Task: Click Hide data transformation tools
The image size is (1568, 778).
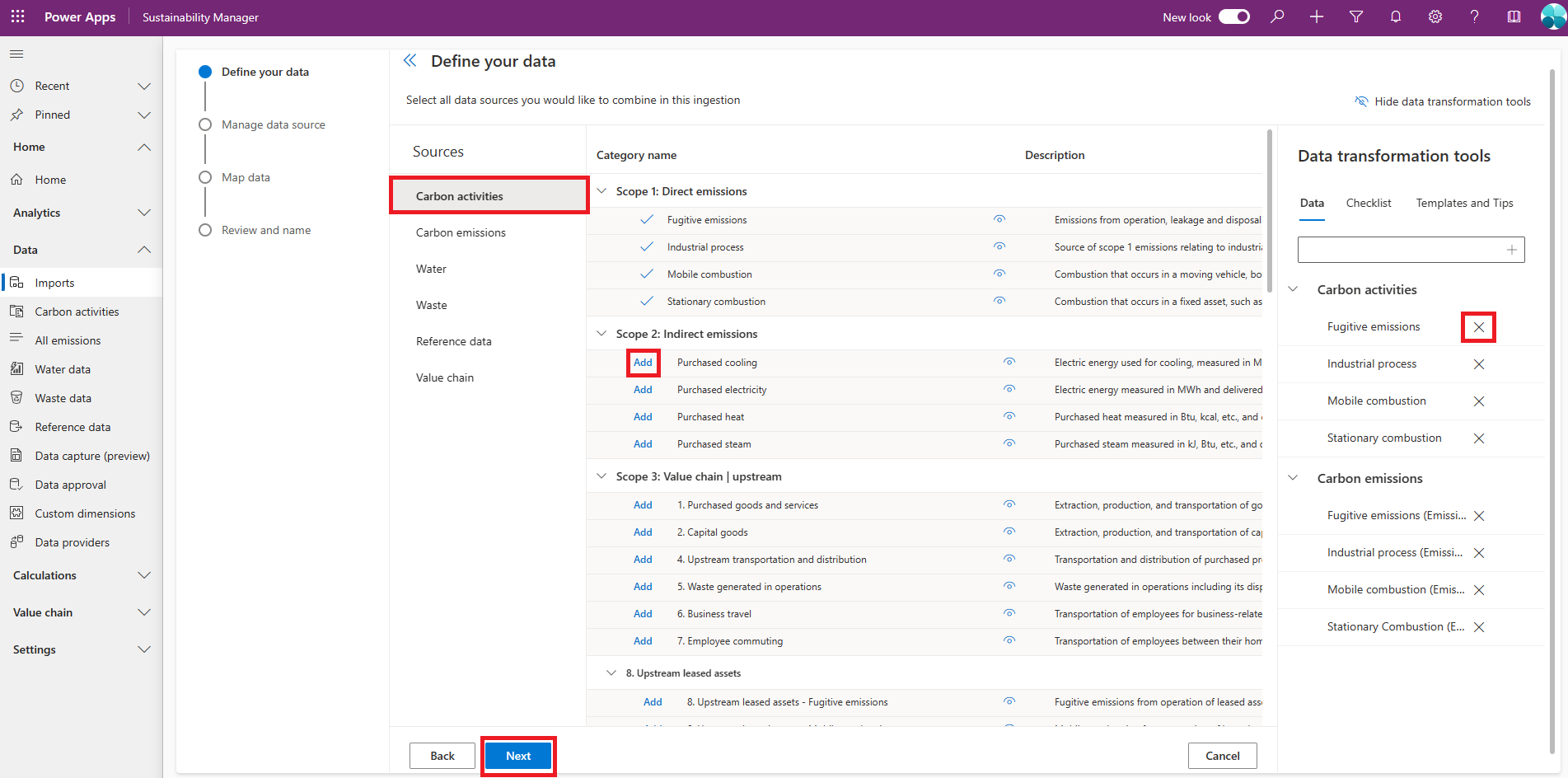Action: pyautogui.click(x=1443, y=101)
